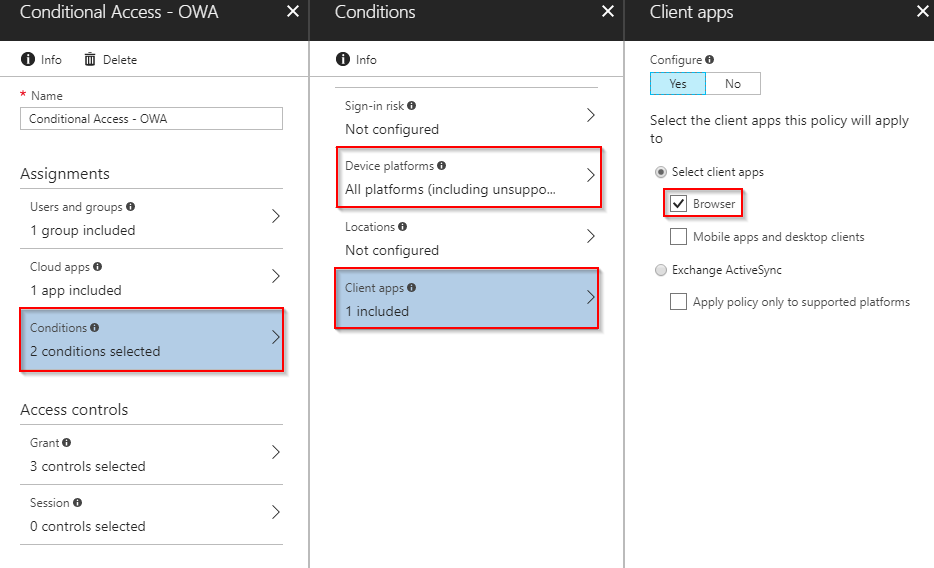Expand Cloud apps chevron

(276, 276)
